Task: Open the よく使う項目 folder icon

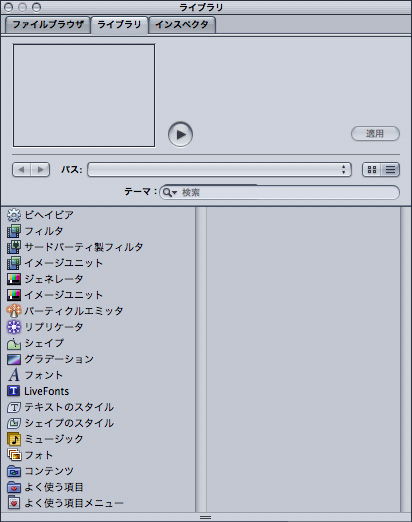Action: pos(14,487)
